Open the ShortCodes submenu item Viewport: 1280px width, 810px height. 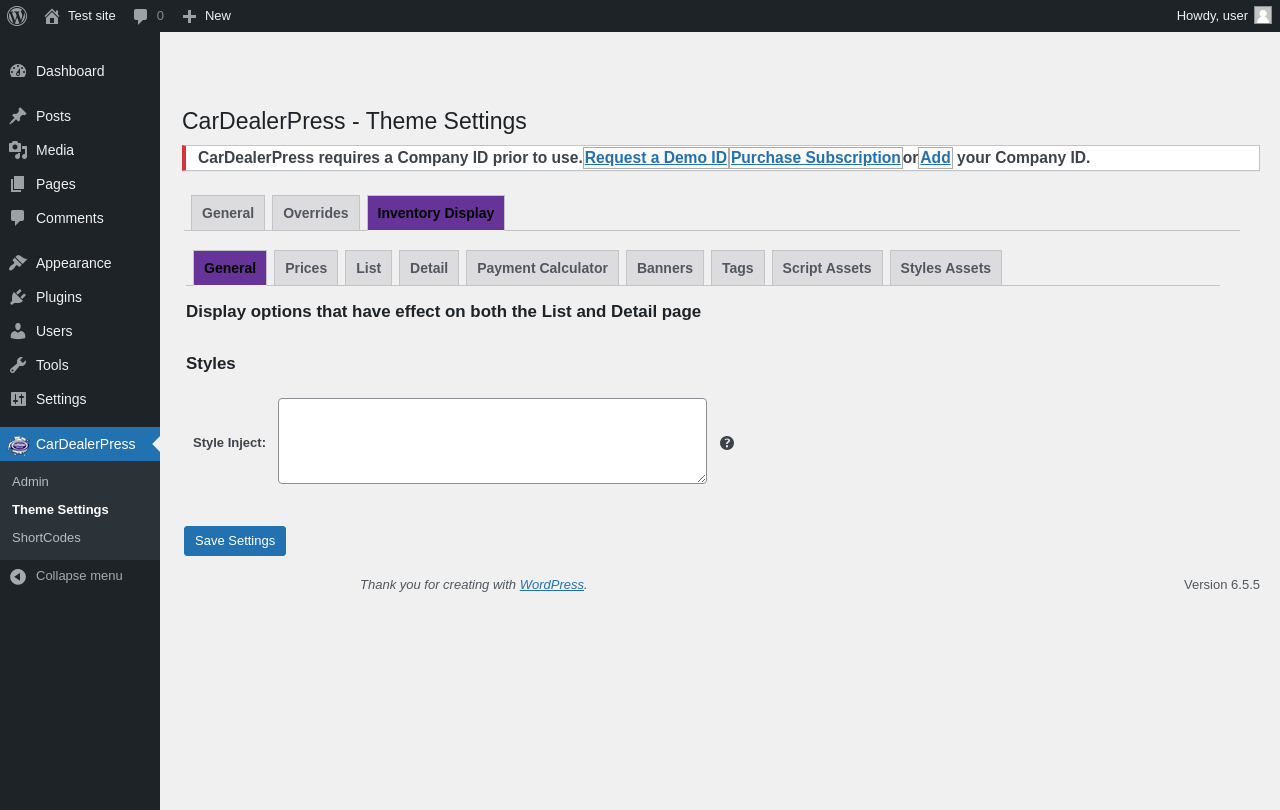tap(46, 538)
